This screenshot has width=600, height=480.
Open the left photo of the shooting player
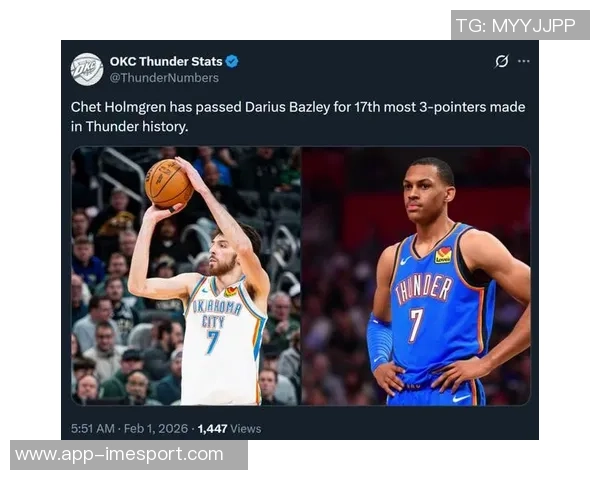pos(186,276)
